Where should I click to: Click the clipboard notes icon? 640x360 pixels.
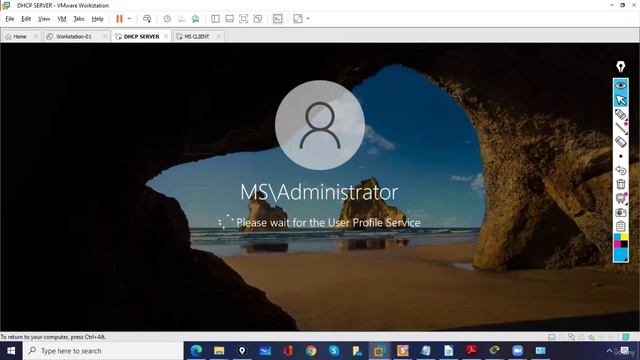pyautogui.click(x=620, y=226)
